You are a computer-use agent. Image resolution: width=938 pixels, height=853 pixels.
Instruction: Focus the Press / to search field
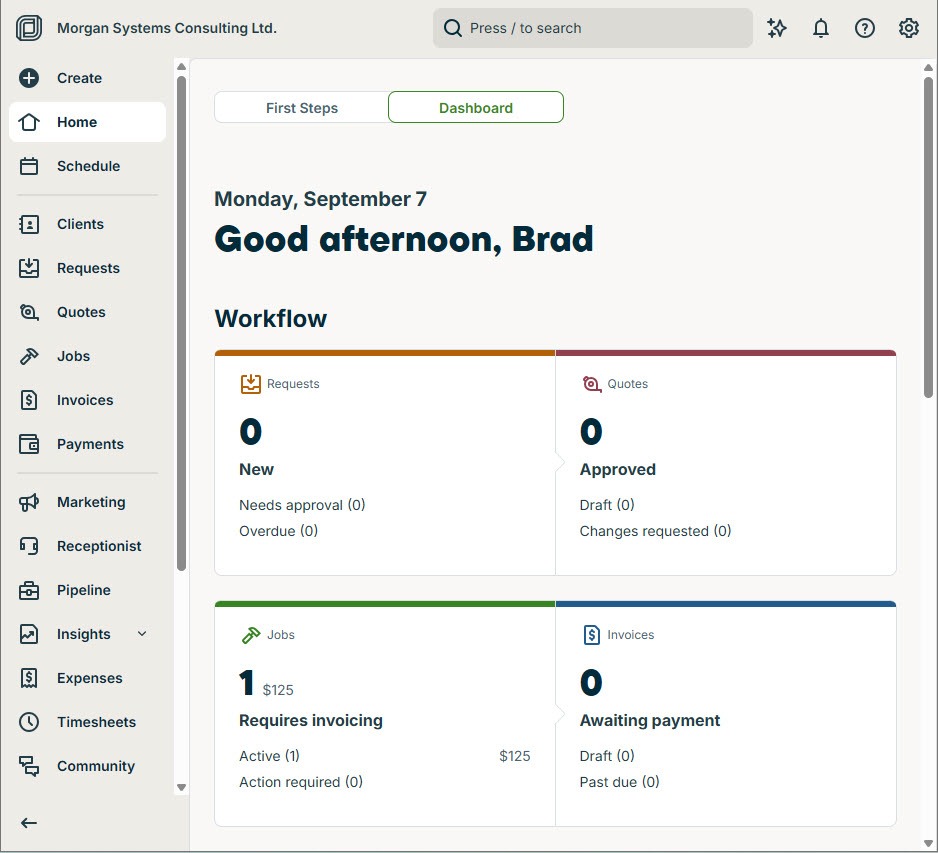[592, 28]
